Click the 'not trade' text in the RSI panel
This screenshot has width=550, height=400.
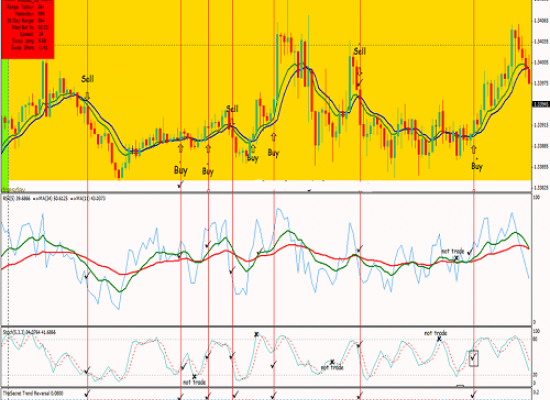point(453,251)
